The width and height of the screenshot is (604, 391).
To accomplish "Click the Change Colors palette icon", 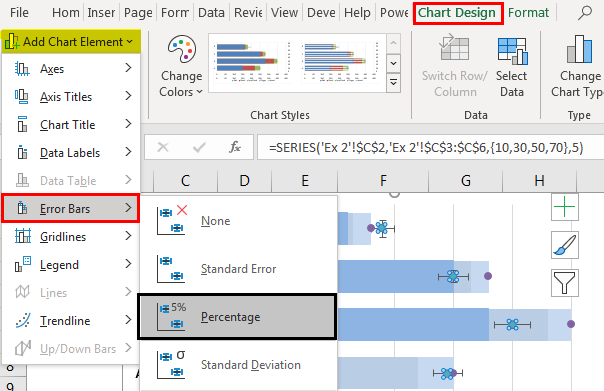I will point(181,49).
